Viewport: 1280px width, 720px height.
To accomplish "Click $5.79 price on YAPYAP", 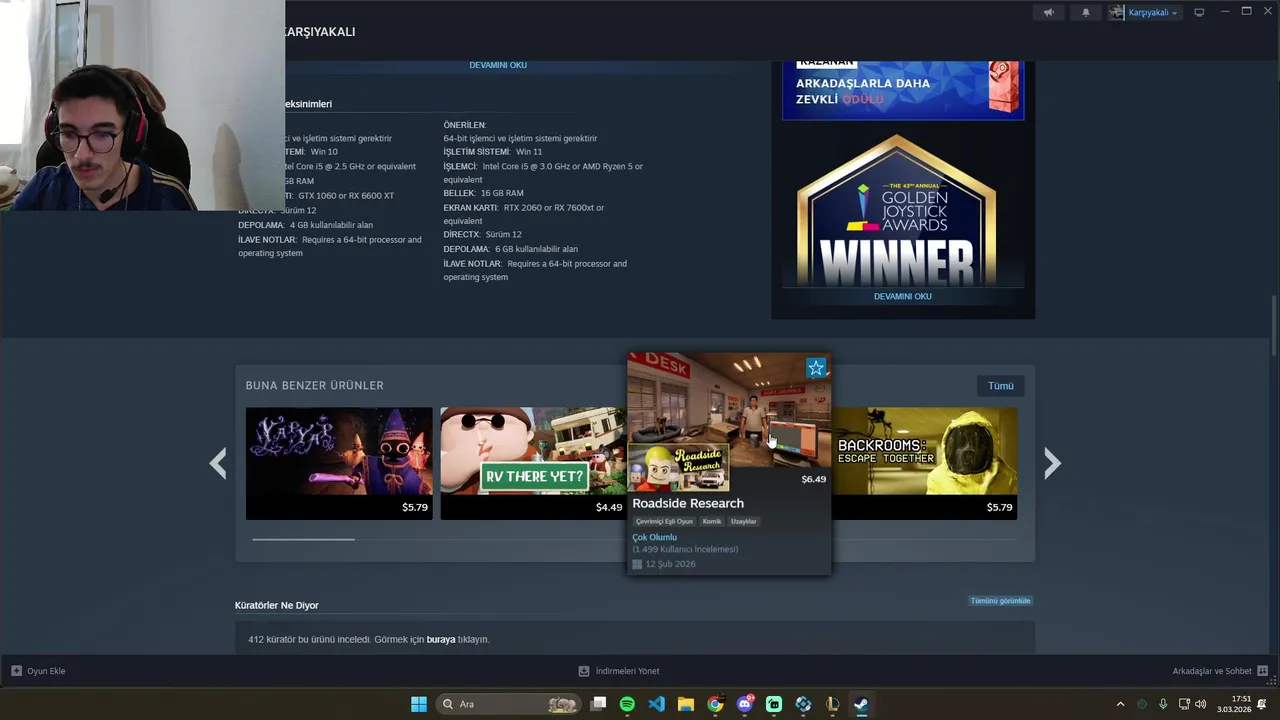I will pyautogui.click(x=414, y=507).
